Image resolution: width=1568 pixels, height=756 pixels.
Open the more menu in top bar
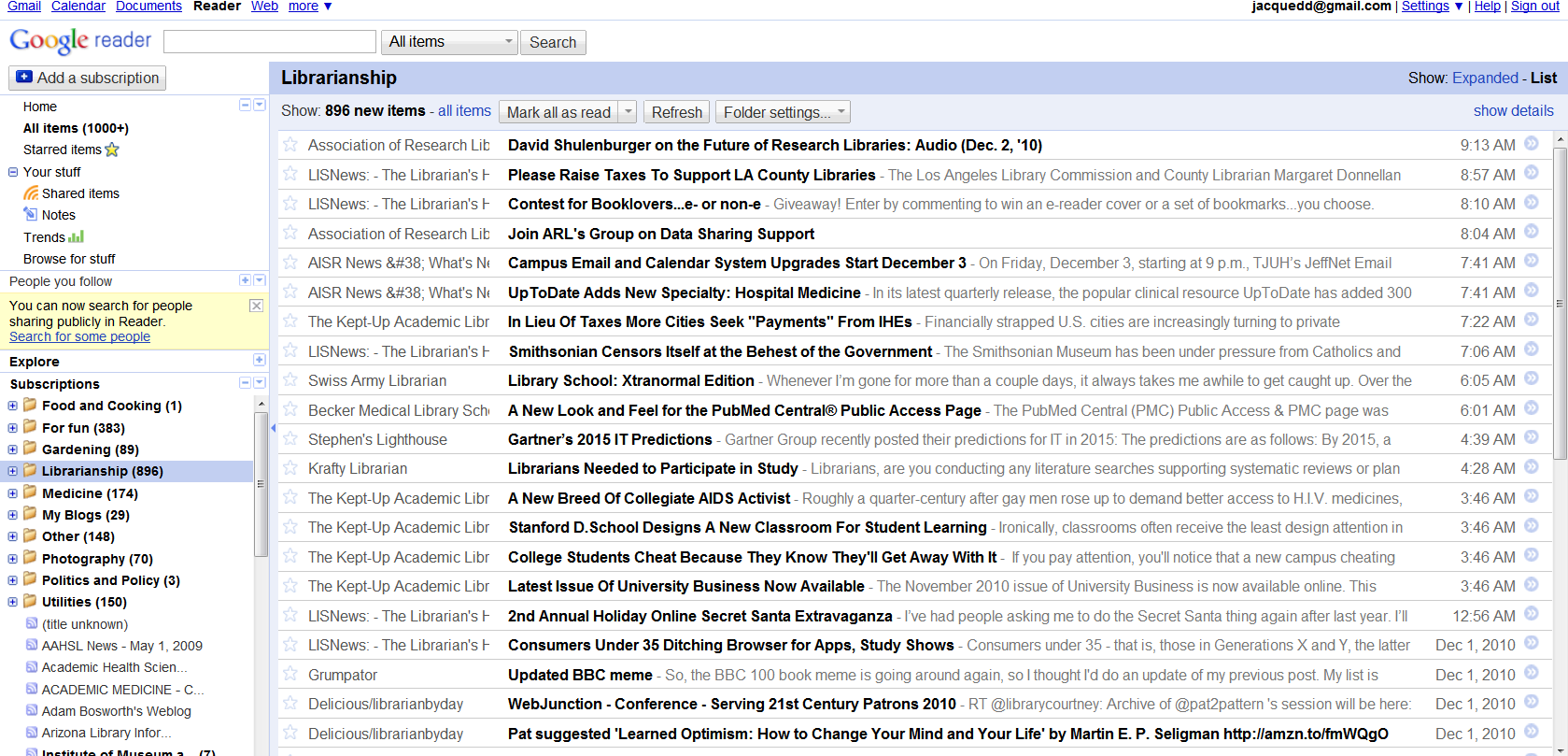[310, 7]
